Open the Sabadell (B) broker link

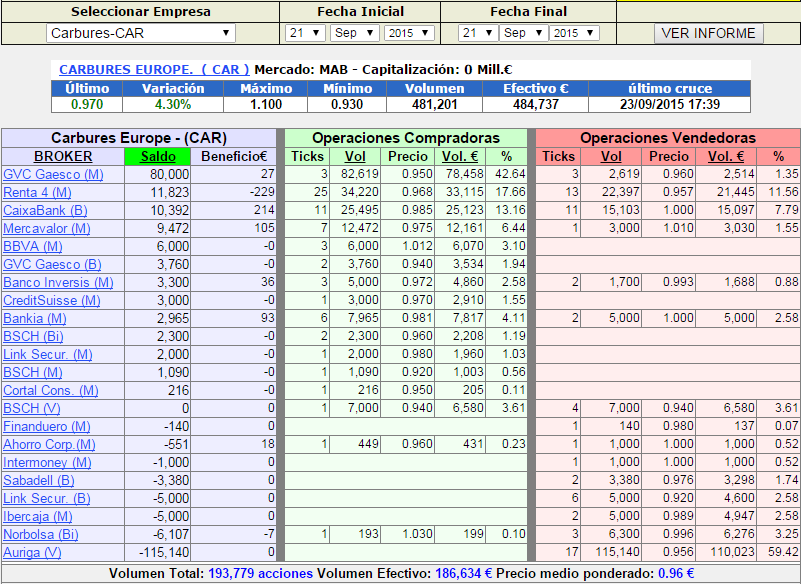38,480
